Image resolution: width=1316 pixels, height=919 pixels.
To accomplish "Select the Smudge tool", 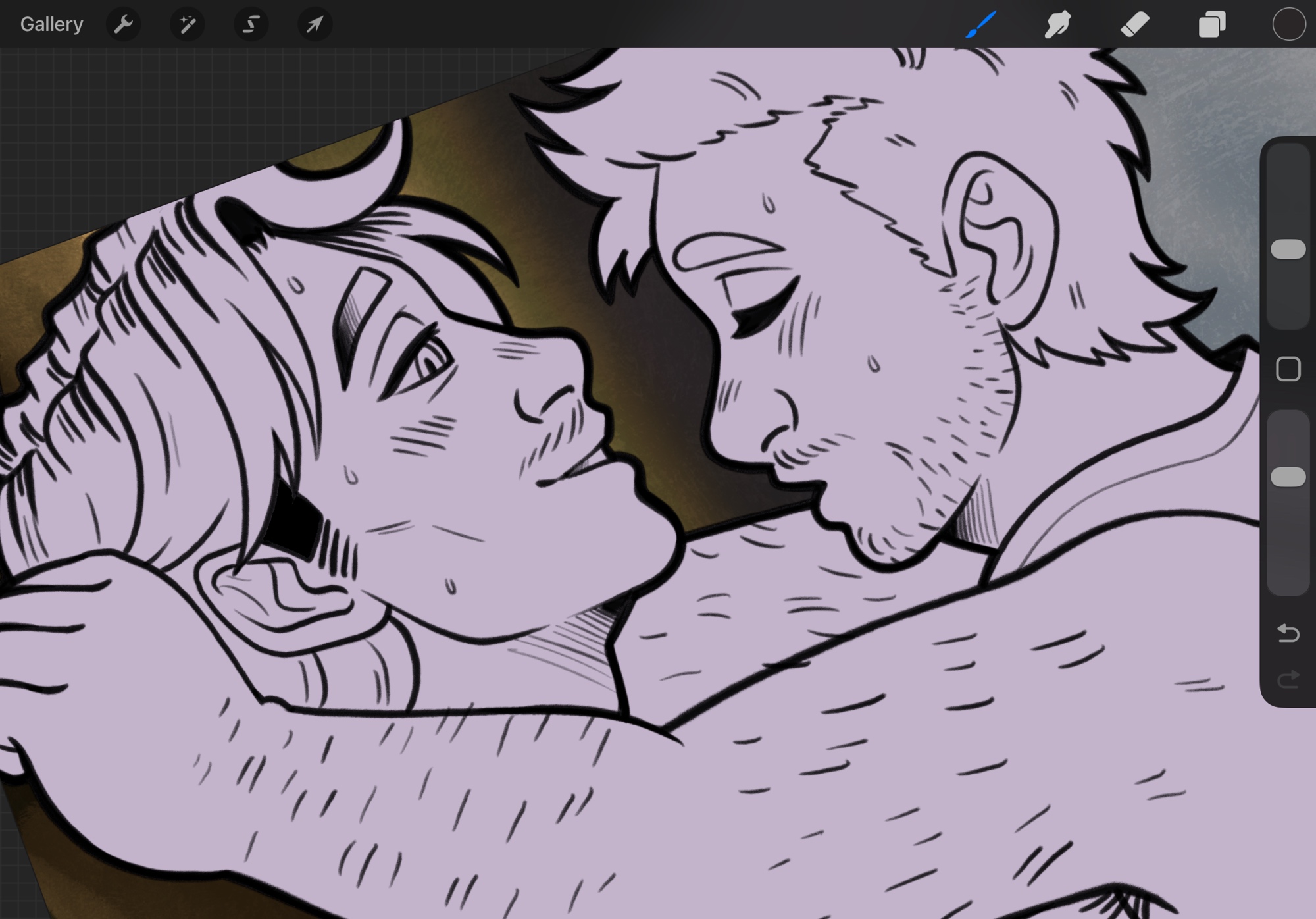I will click(1057, 24).
